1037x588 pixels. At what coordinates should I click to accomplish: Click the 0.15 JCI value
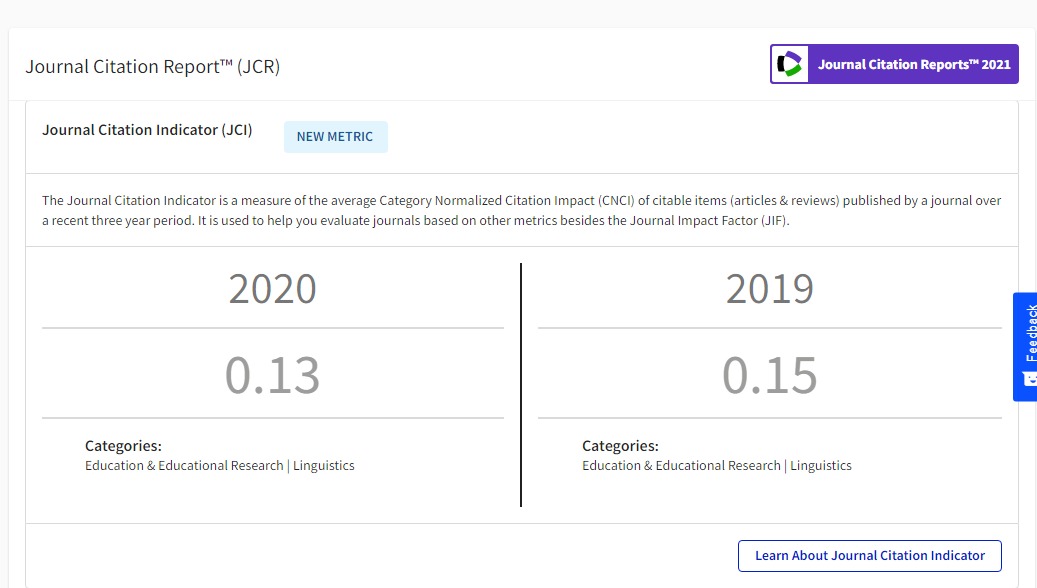point(770,375)
